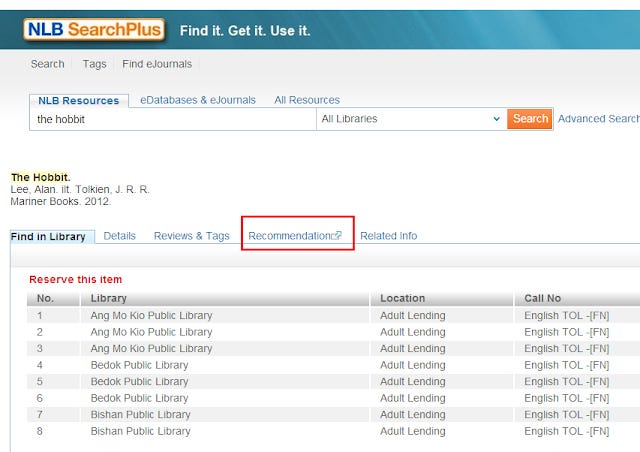Image resolution: width=640 pixels, height=452 pixels.
Task: Click the NLB SearchPlus logo
Action: tap(94, 30)
